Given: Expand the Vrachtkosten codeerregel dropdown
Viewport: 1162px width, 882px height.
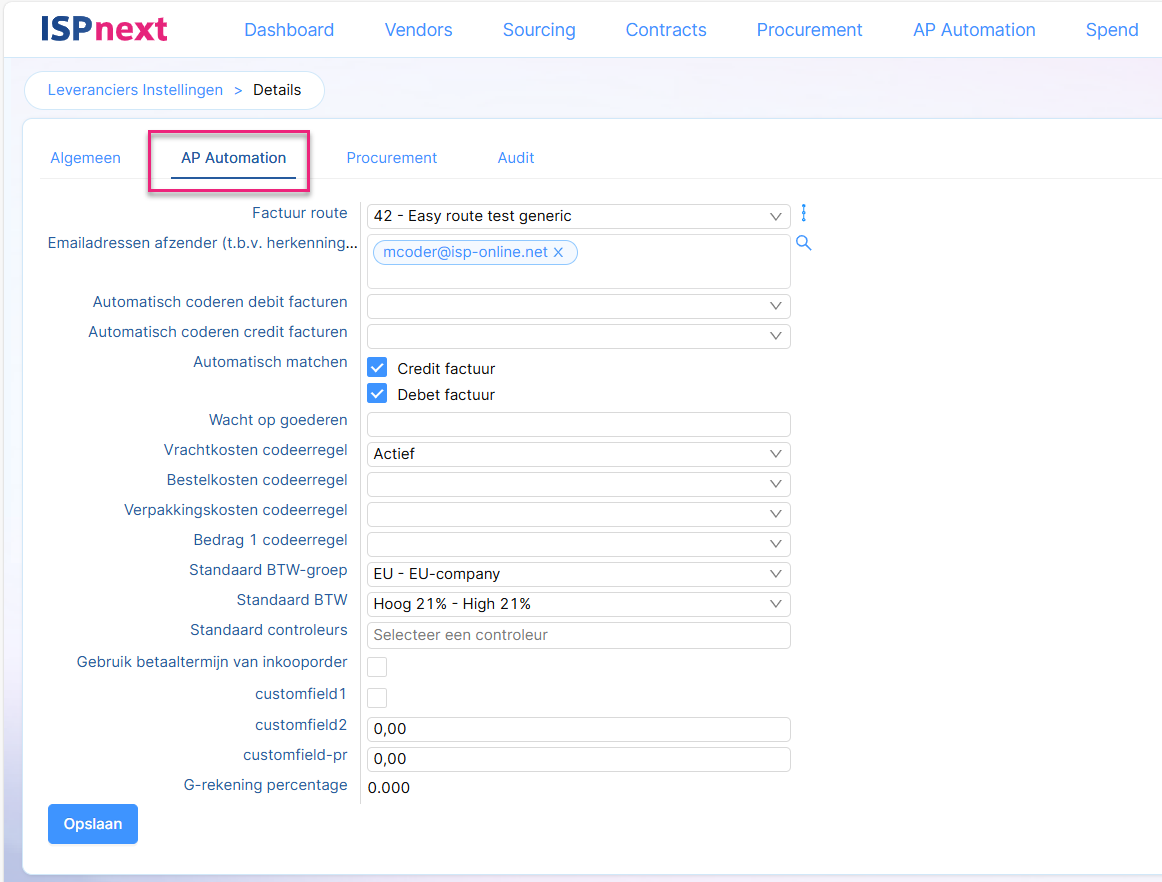Looking at the screenshot, I should 578,454.
